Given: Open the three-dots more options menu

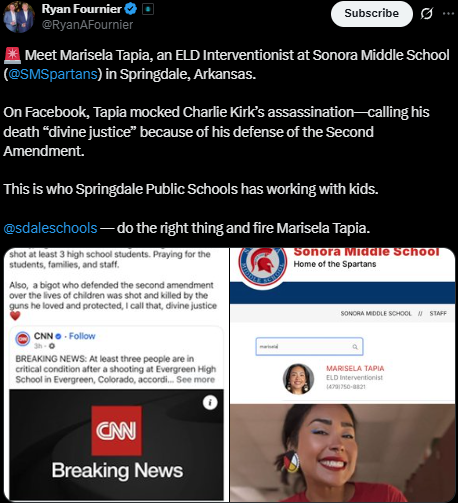Looking at the screenshot, I should point(448,14).
